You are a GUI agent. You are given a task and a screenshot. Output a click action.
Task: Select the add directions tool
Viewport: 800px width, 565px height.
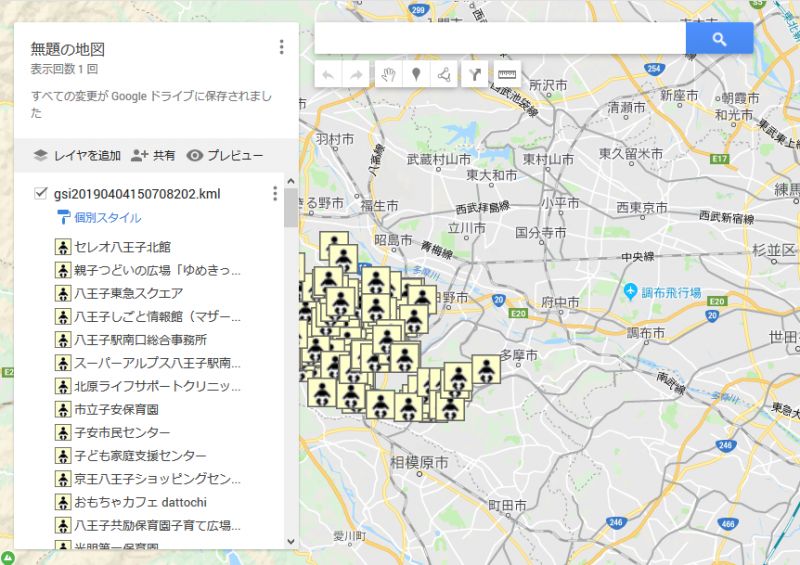475,74
